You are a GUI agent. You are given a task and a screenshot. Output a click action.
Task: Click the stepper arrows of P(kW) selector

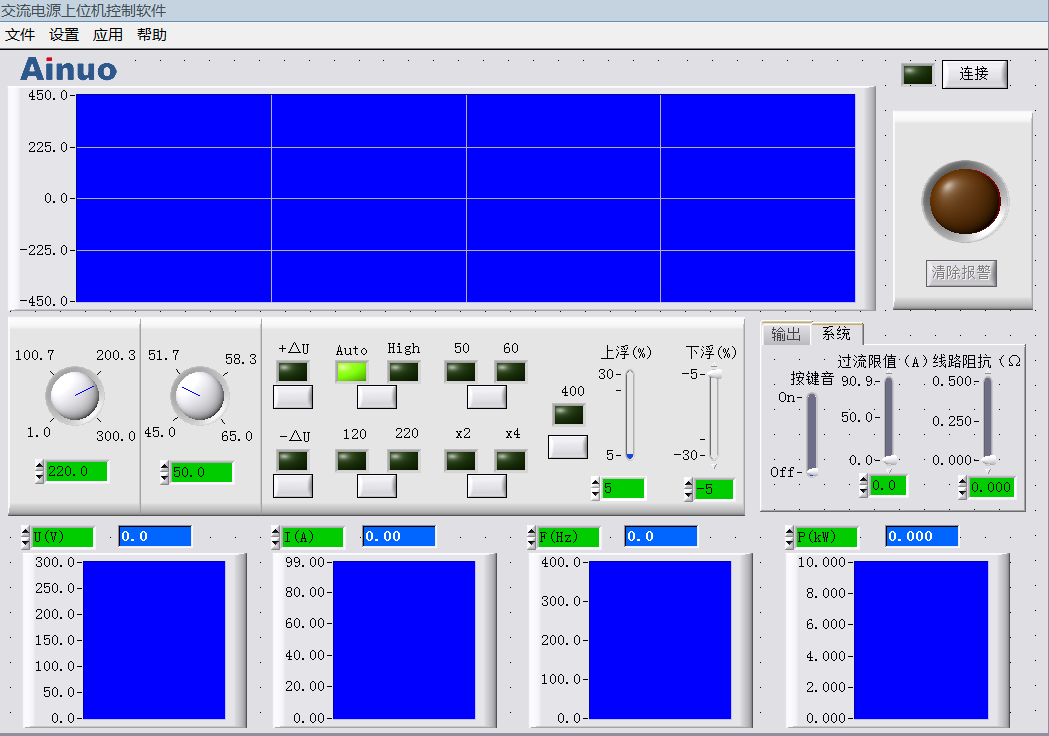pos(790,538)
